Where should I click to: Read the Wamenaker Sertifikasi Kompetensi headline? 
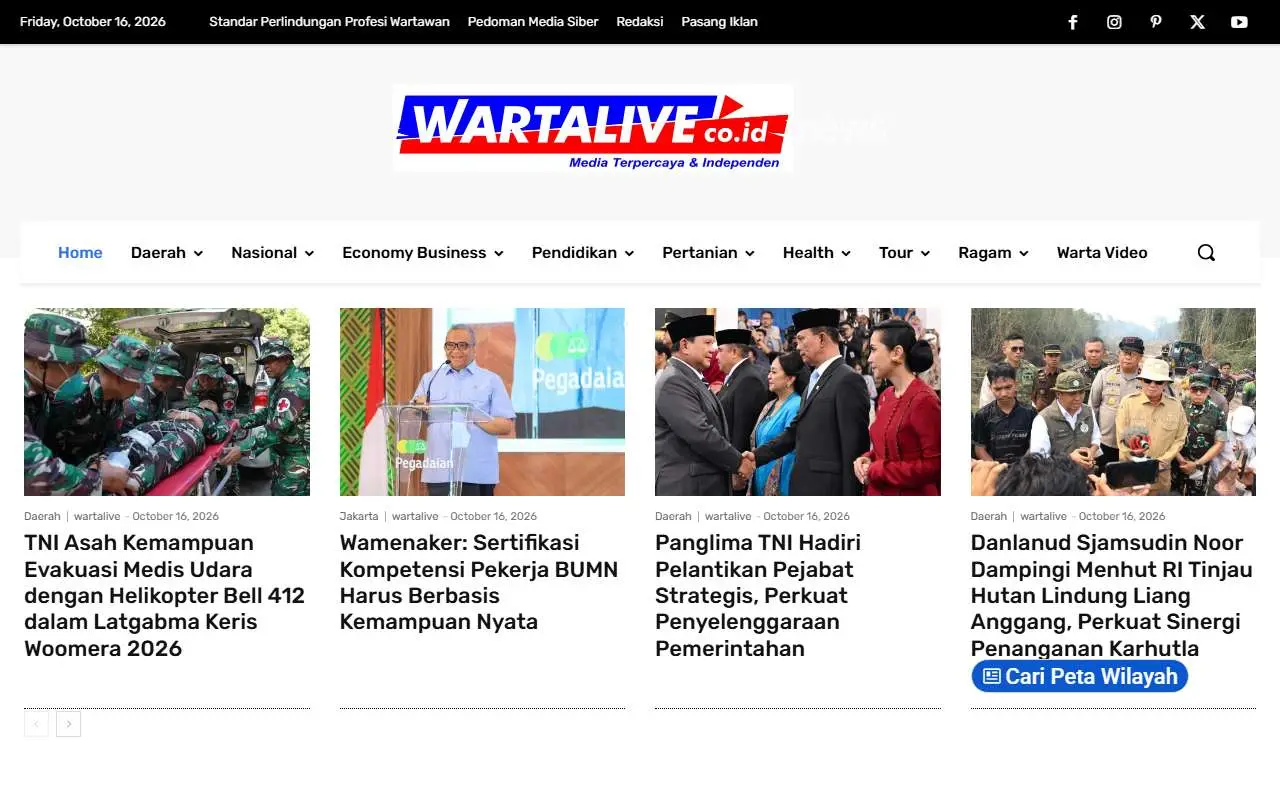[x=479, y=582]
